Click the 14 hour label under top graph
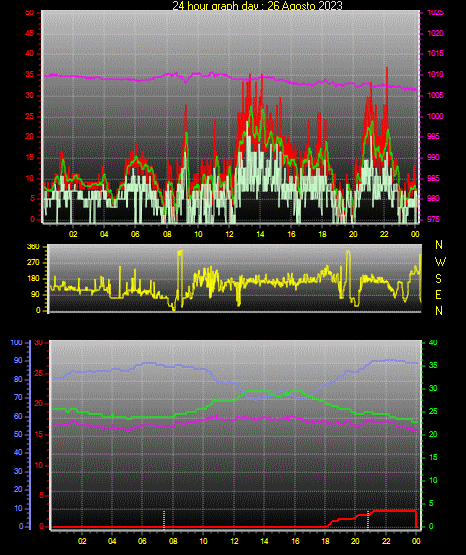Image resolution: width=466 pixels, height=555 pixels. click(260, 234)
